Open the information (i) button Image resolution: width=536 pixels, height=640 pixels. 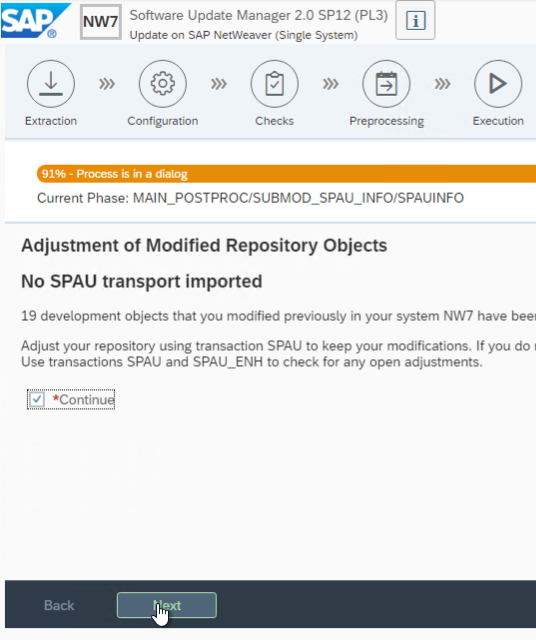(415, 20)
